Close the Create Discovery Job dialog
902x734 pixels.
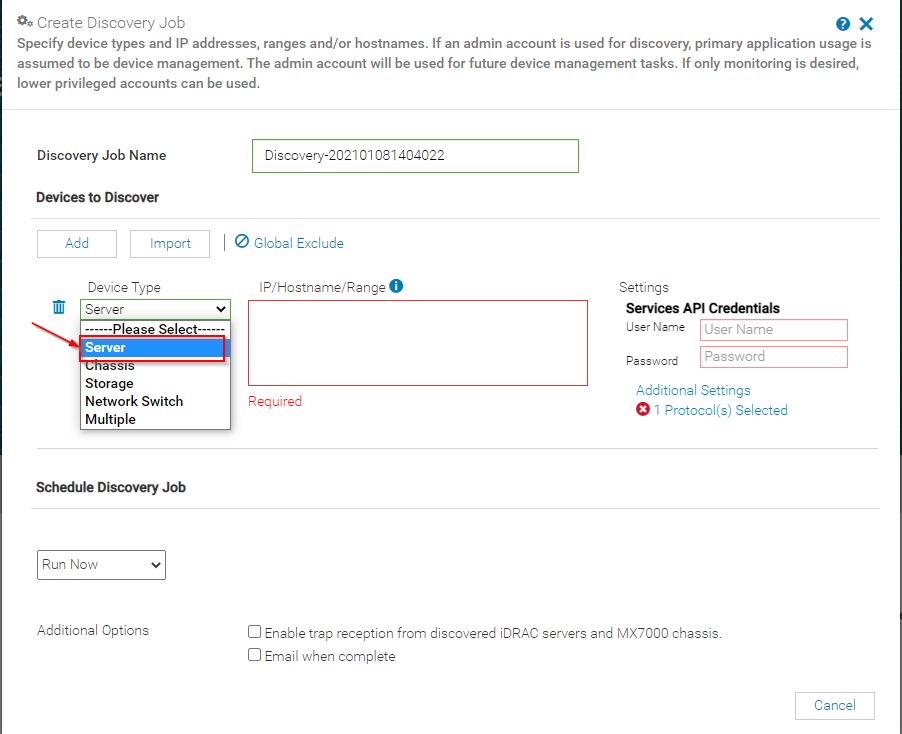pos(866,24)
